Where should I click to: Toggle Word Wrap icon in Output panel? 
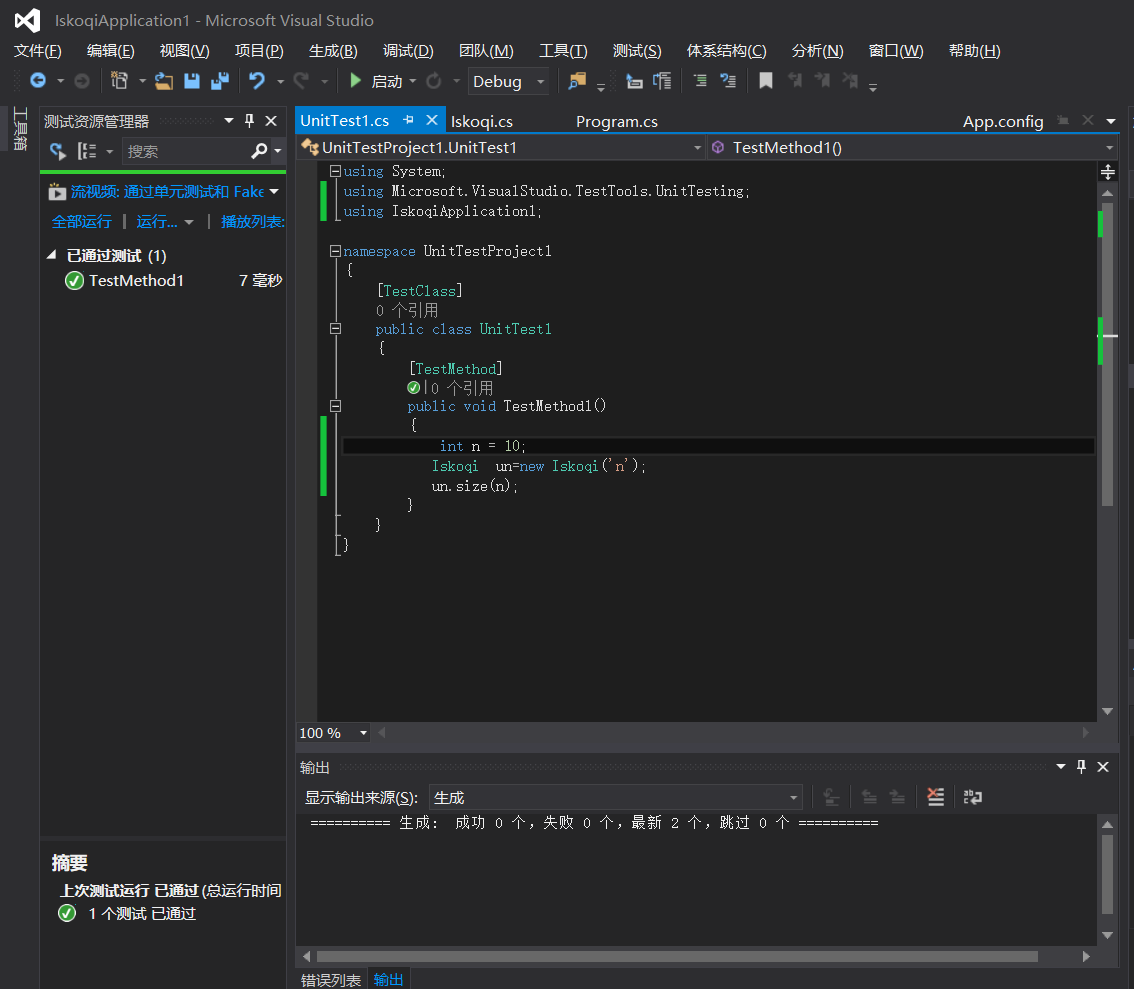pos(973,797)
